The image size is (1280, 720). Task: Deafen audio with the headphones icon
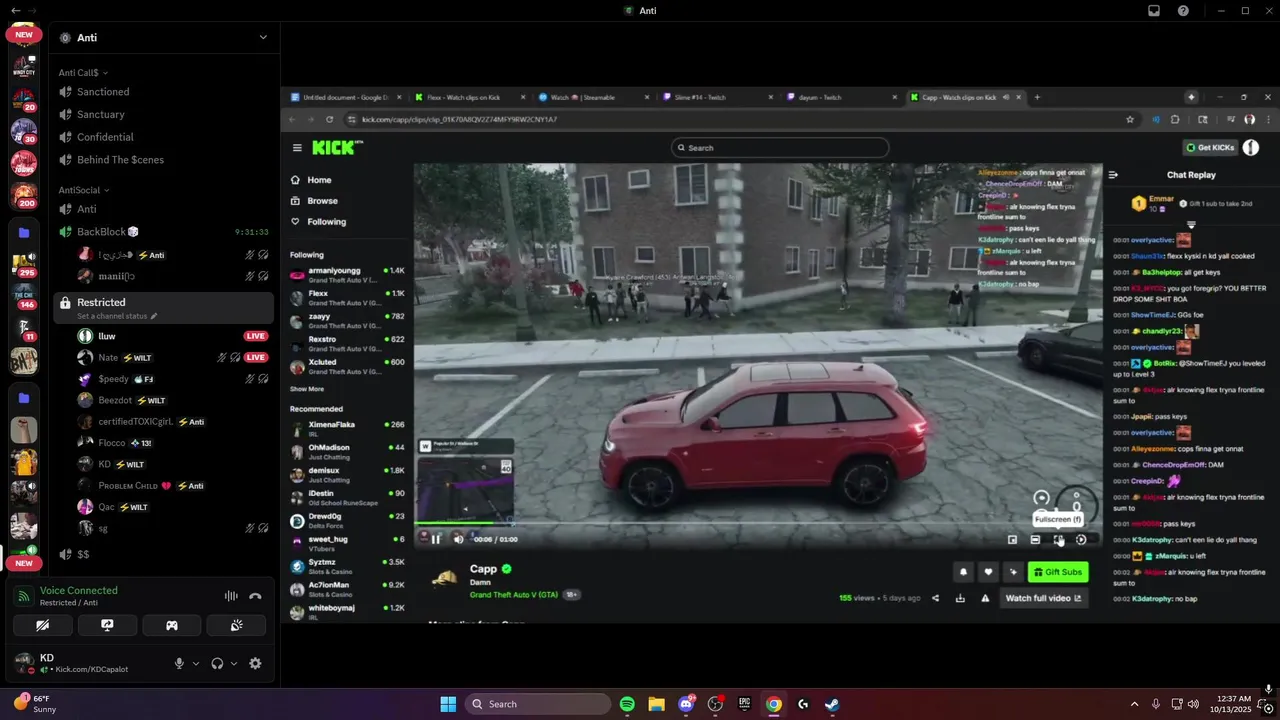click(x=217, y=663)
